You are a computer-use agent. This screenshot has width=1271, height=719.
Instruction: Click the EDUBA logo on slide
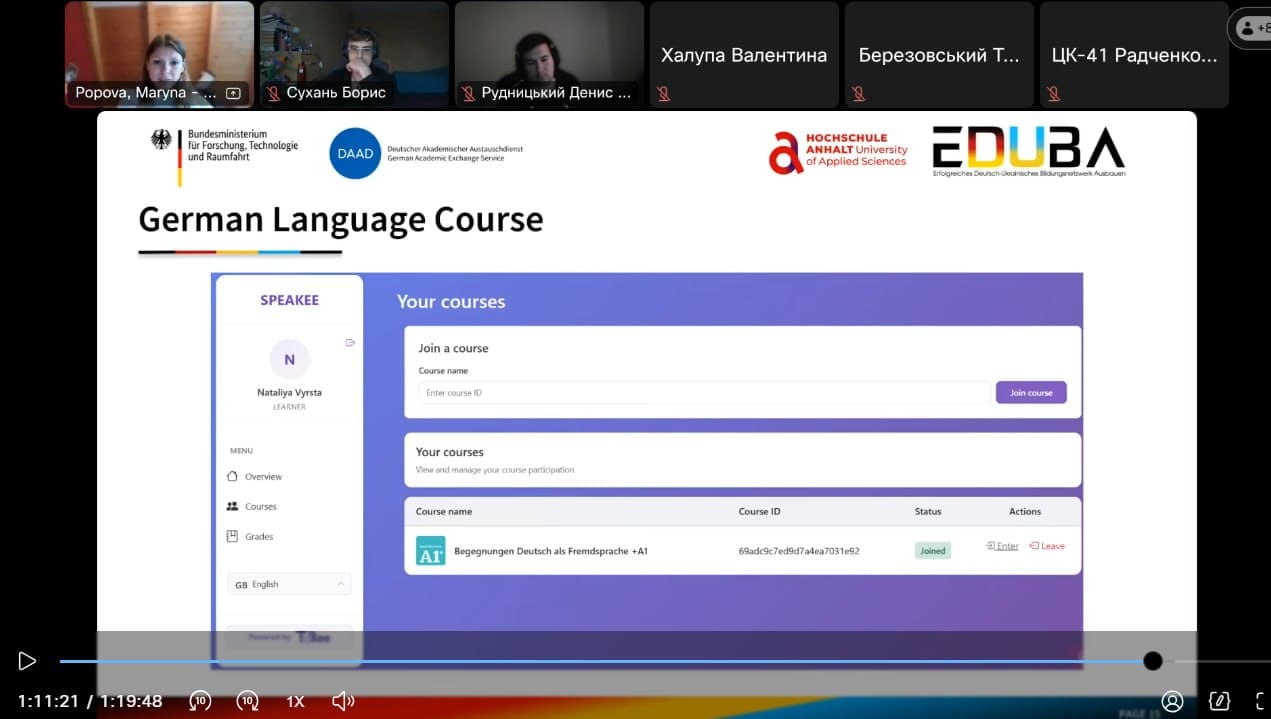coord(1029,151)
